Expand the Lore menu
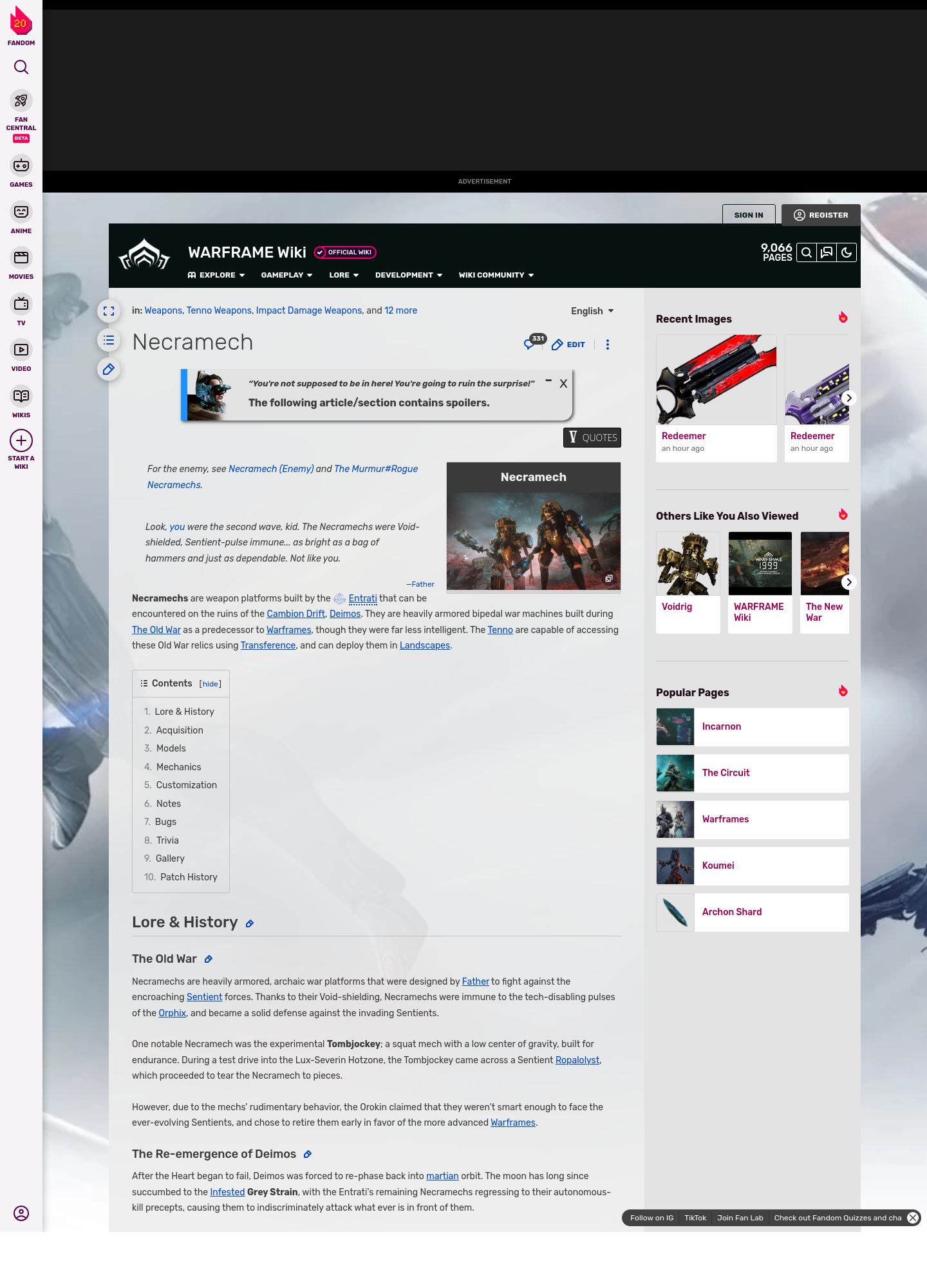The width and height of the screenshot is (927, 1288). click(344, 275)
